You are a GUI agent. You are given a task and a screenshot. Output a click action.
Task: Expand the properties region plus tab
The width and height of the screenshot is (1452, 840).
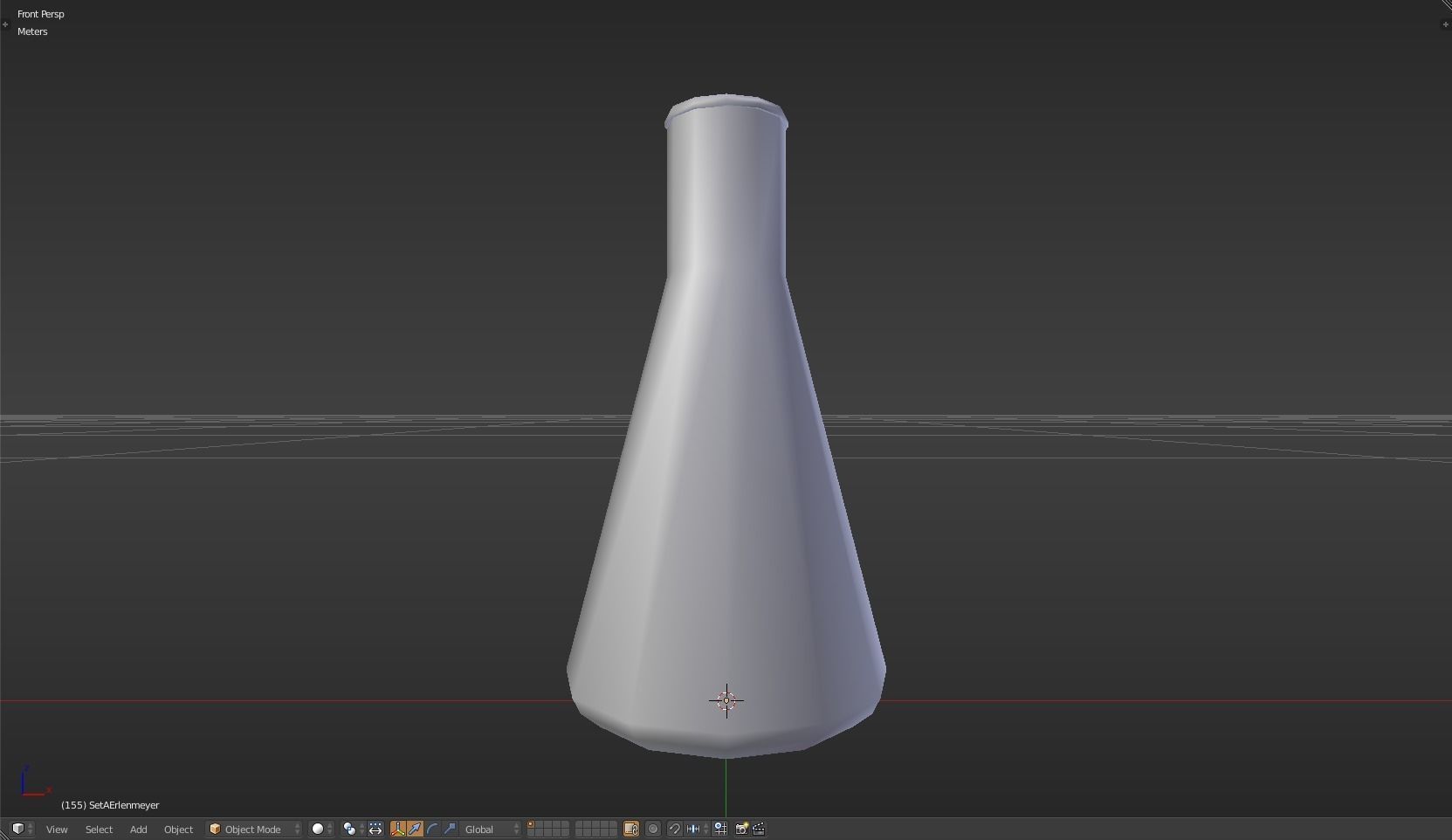(1446, 24)
